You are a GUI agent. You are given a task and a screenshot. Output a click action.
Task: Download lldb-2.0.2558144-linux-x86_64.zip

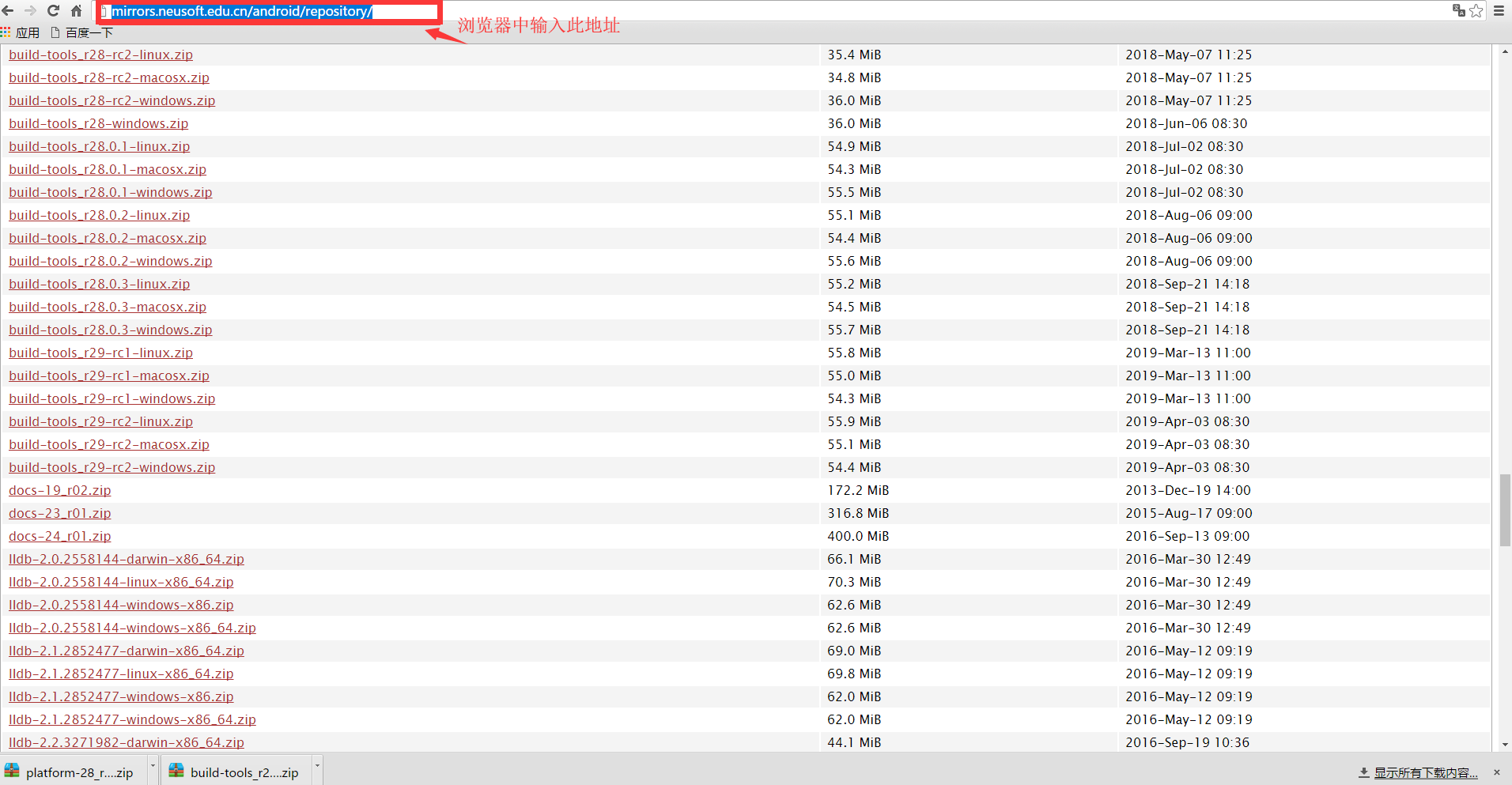121,582
